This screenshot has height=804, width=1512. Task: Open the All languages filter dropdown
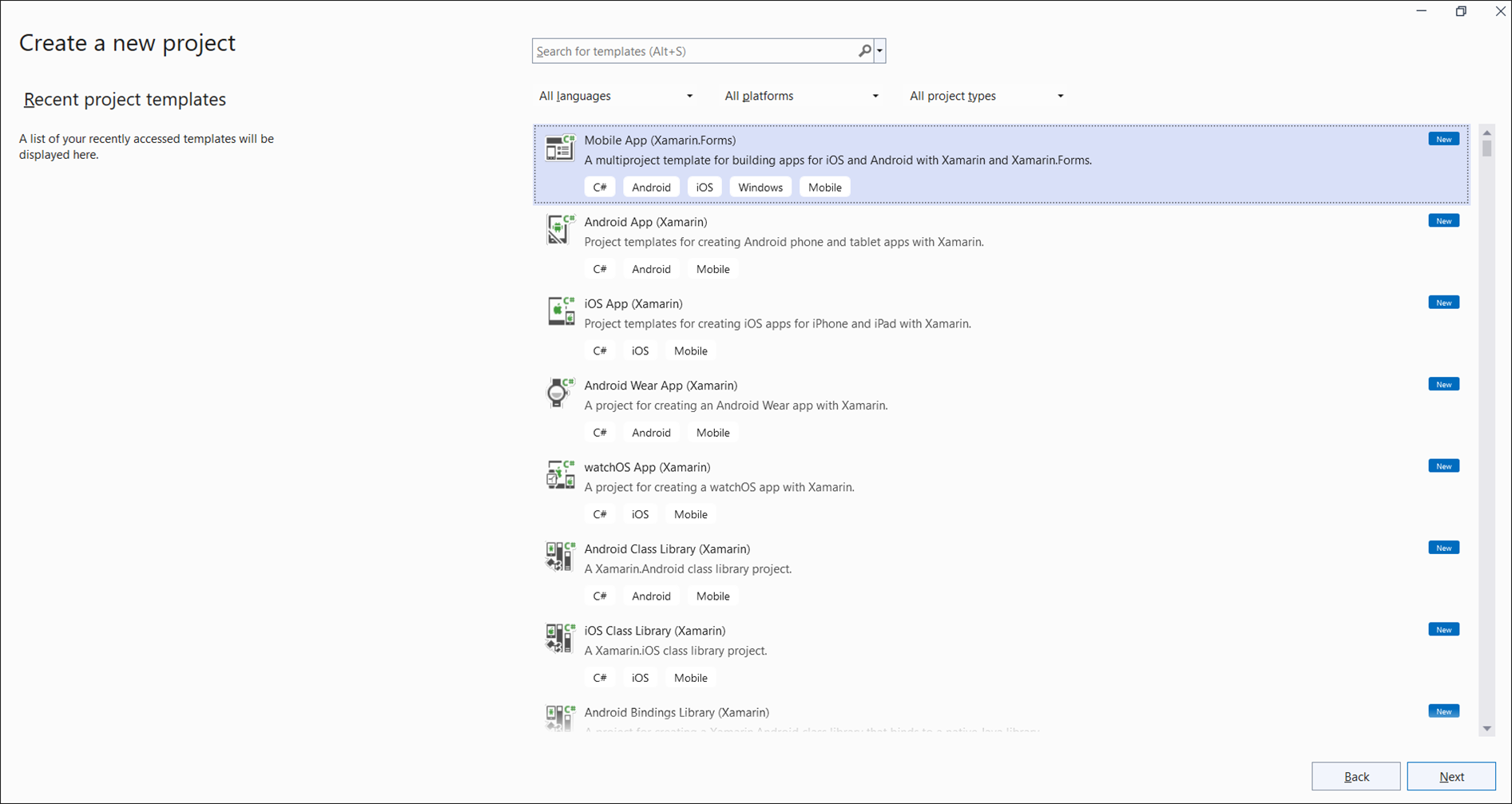pyautogui.click(x=616, y=96)
